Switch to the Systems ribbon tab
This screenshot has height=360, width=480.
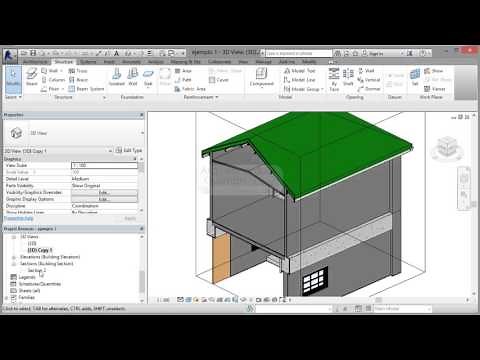click(88, 62)
